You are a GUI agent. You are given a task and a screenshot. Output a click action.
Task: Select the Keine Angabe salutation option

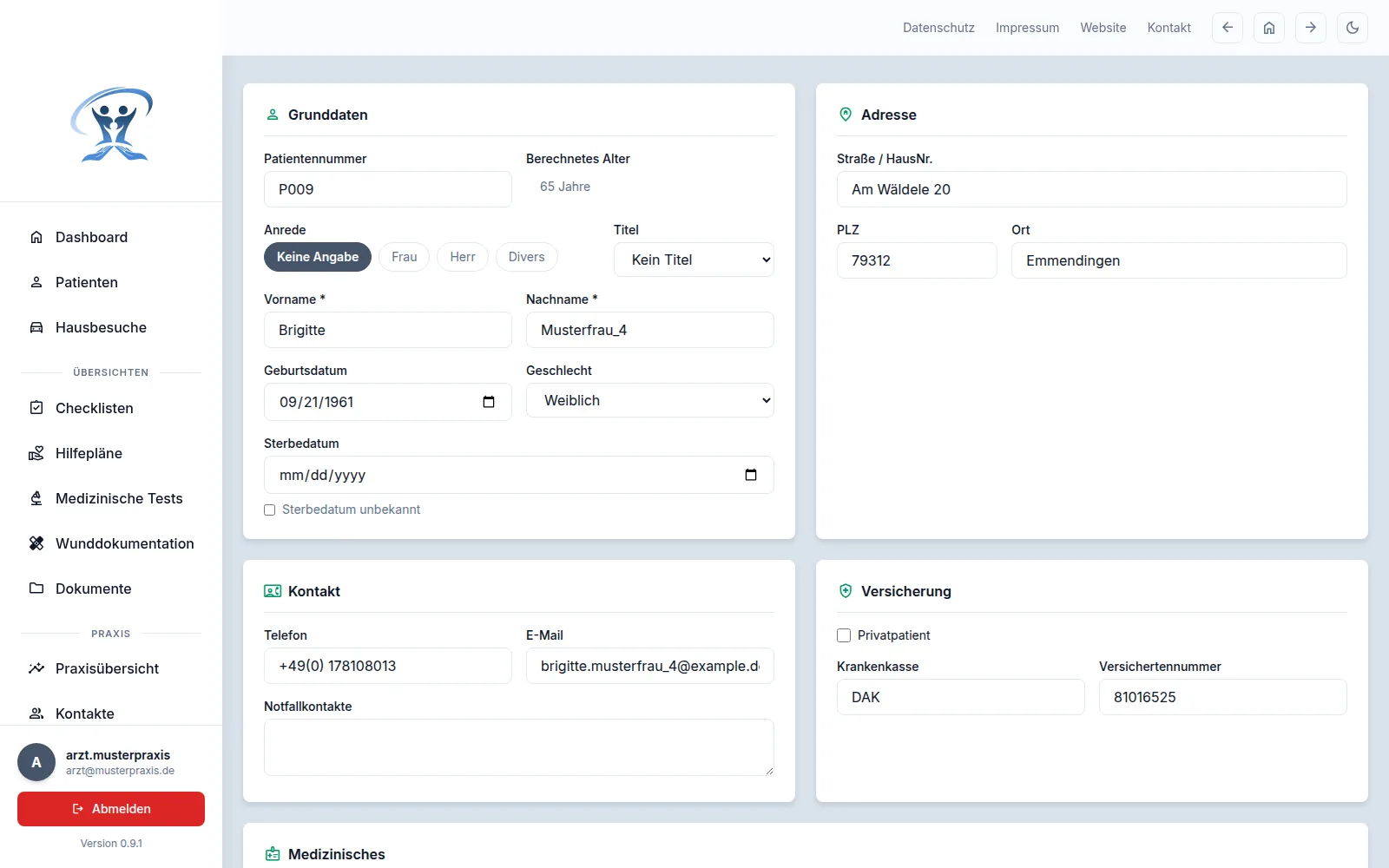pos(318,257)
